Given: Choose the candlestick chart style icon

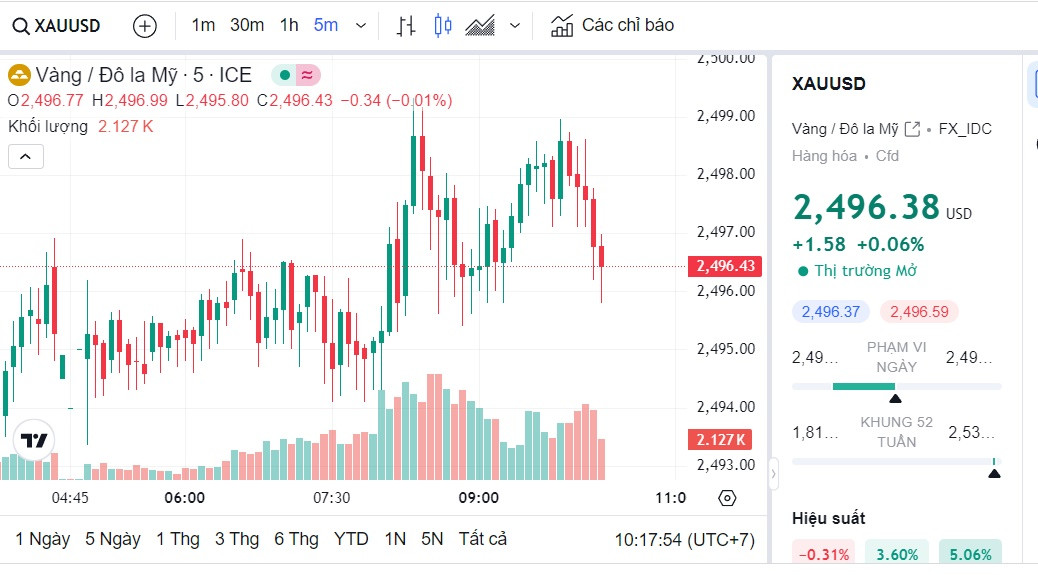Looking at the screenshot, I should tap(443, 26).
